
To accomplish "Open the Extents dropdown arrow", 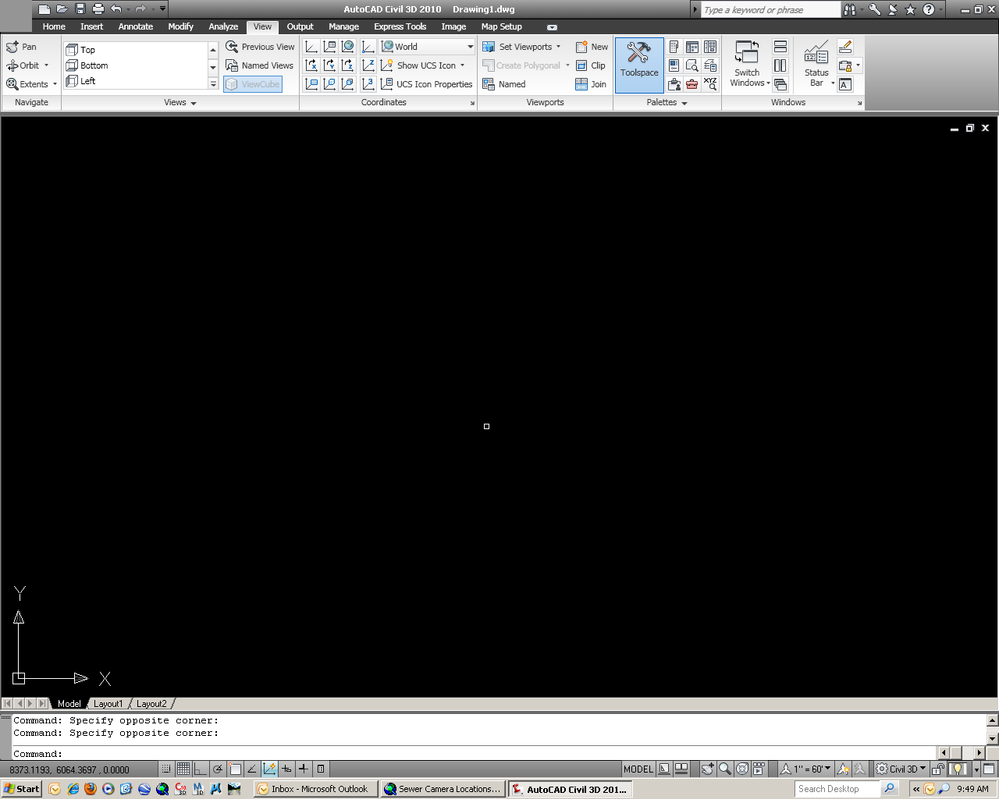I will tap(55, 83).
